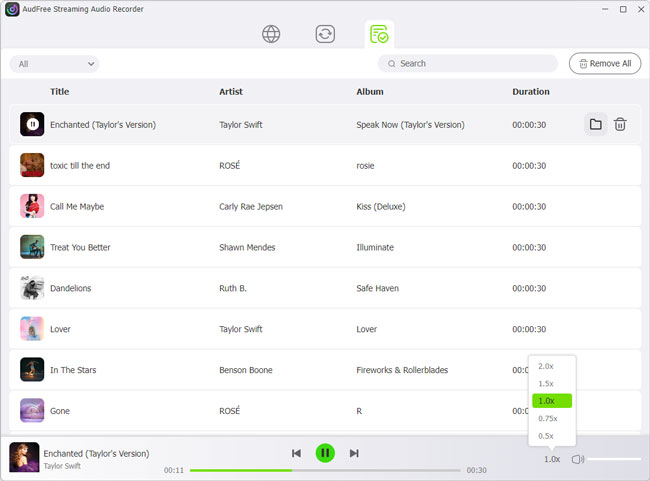The image size is (650, 481).
Task: Maximize the AudFree window
Action: (x=623, y=9)
